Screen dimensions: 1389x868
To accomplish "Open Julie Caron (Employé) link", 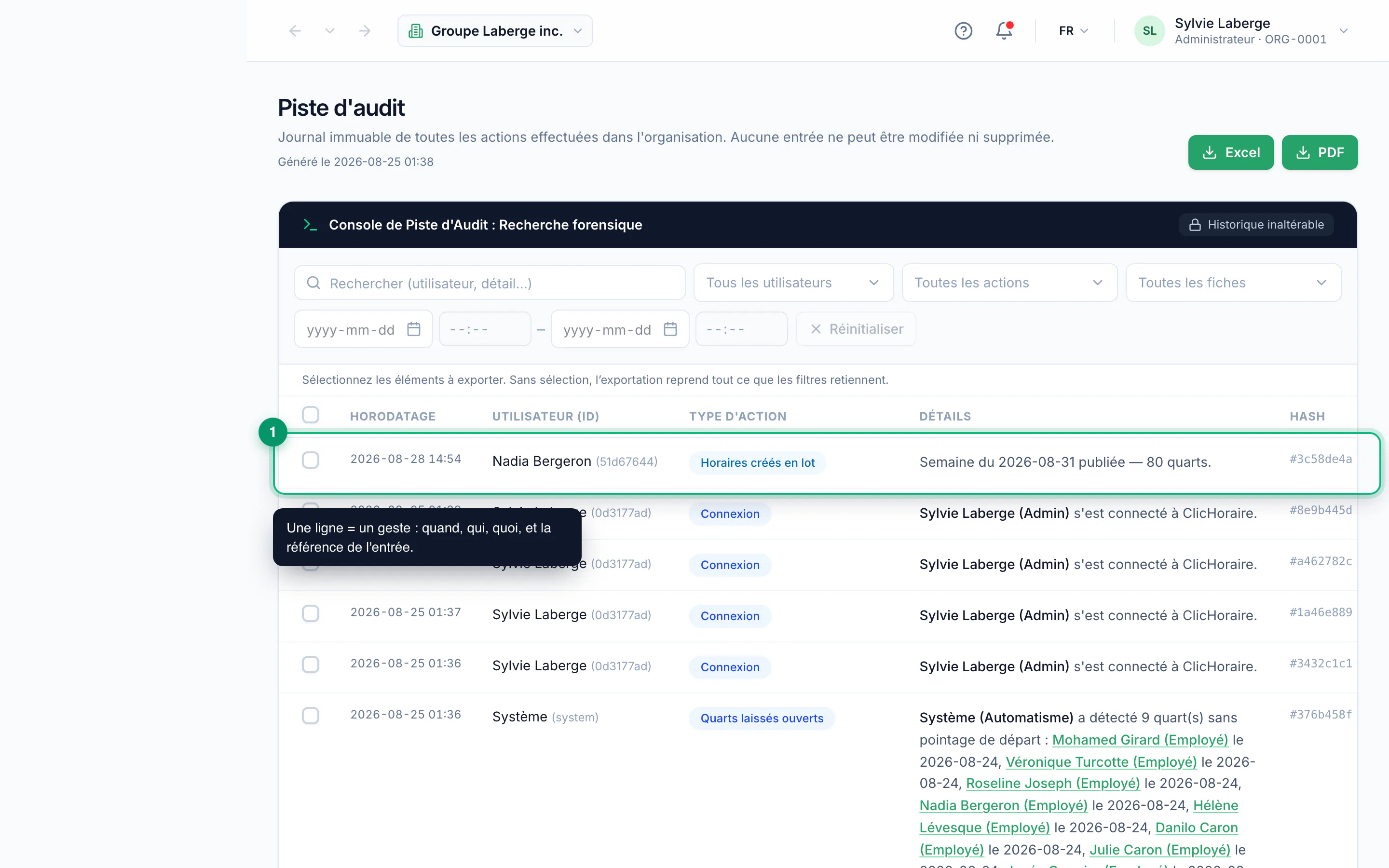I will [1160, 850].
